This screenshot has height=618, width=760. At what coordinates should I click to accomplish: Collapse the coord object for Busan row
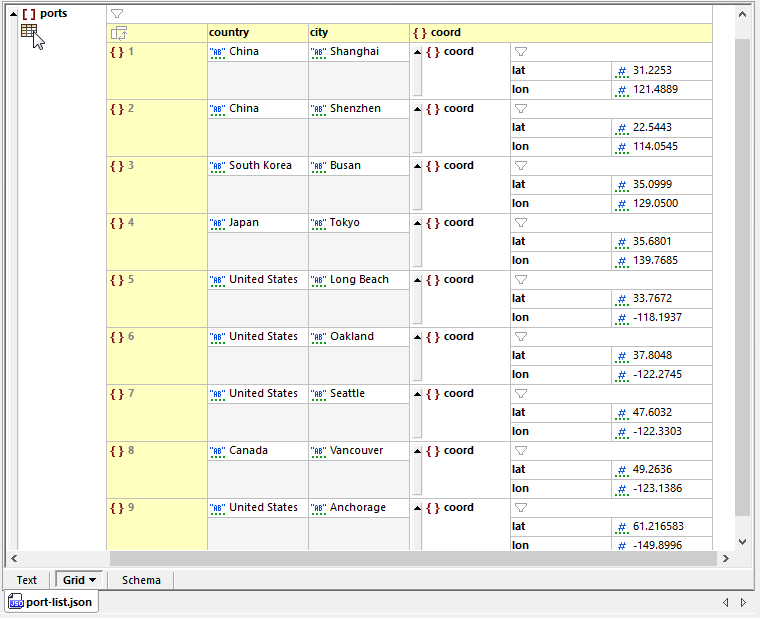[x=417, y=166]
